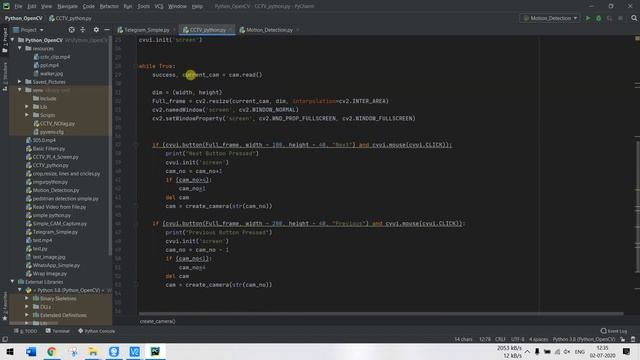Select Motion_Detection.py in project tree
640x360 pixels.
click(x=56, y=190)
